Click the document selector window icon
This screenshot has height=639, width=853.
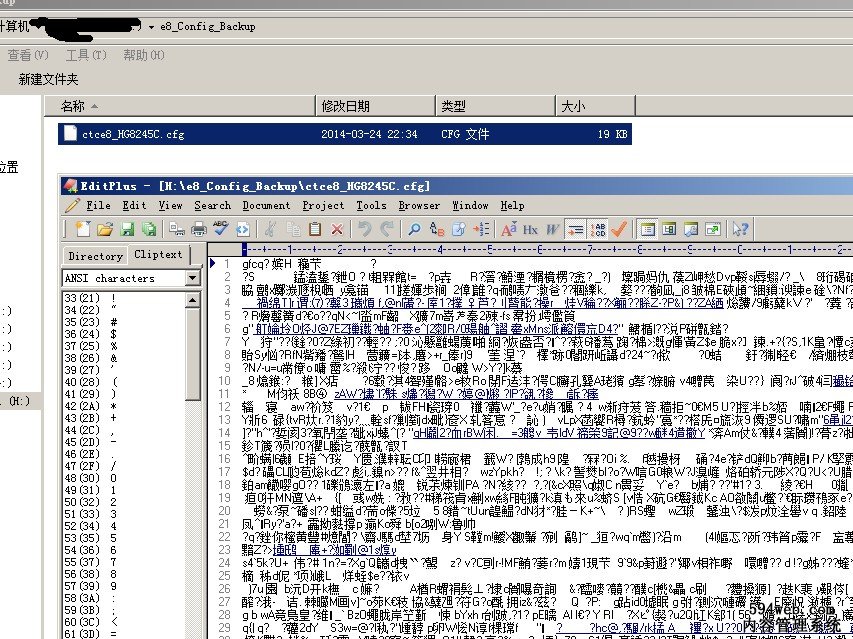click(669, 229)
